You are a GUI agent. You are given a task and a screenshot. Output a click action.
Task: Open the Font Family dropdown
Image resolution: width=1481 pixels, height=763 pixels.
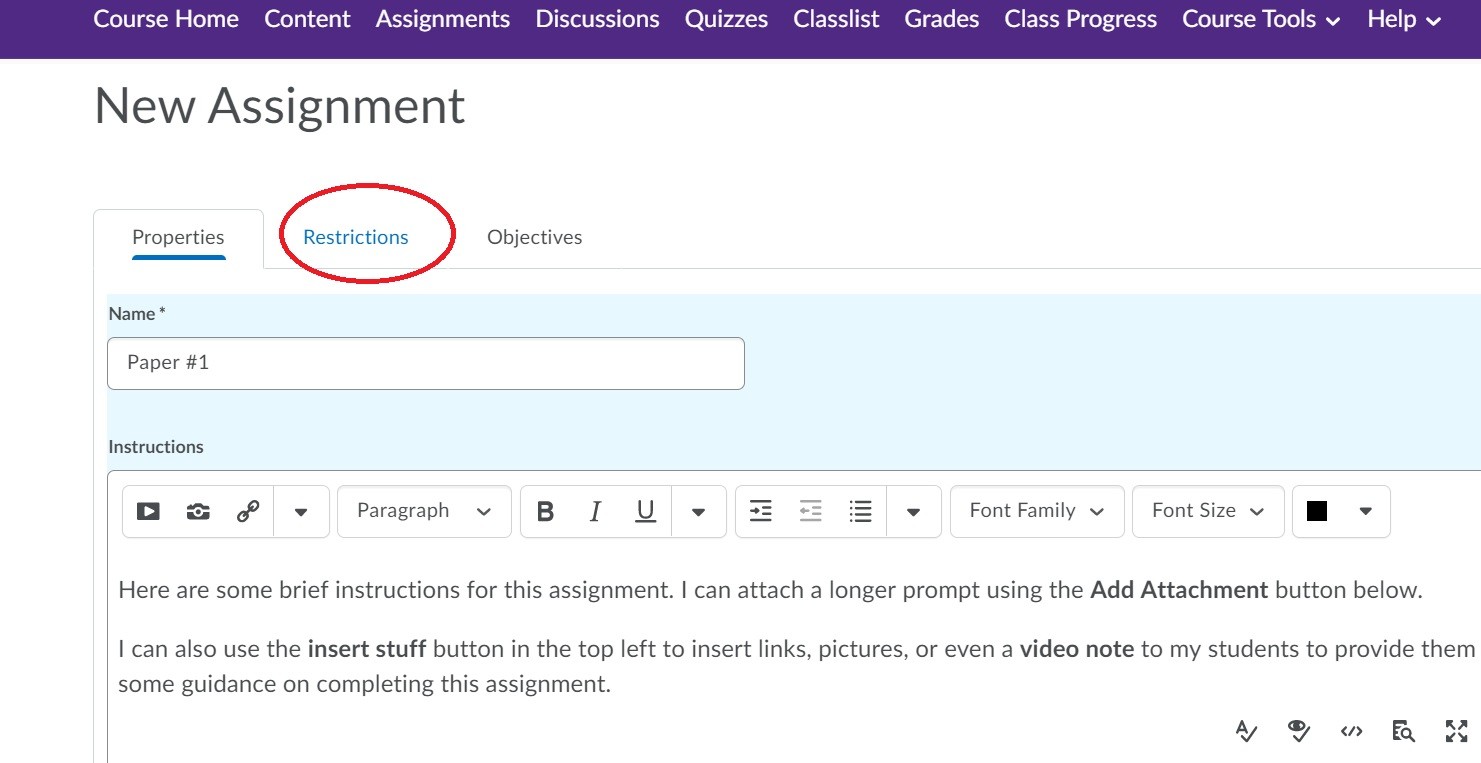tap(1036, 511)
